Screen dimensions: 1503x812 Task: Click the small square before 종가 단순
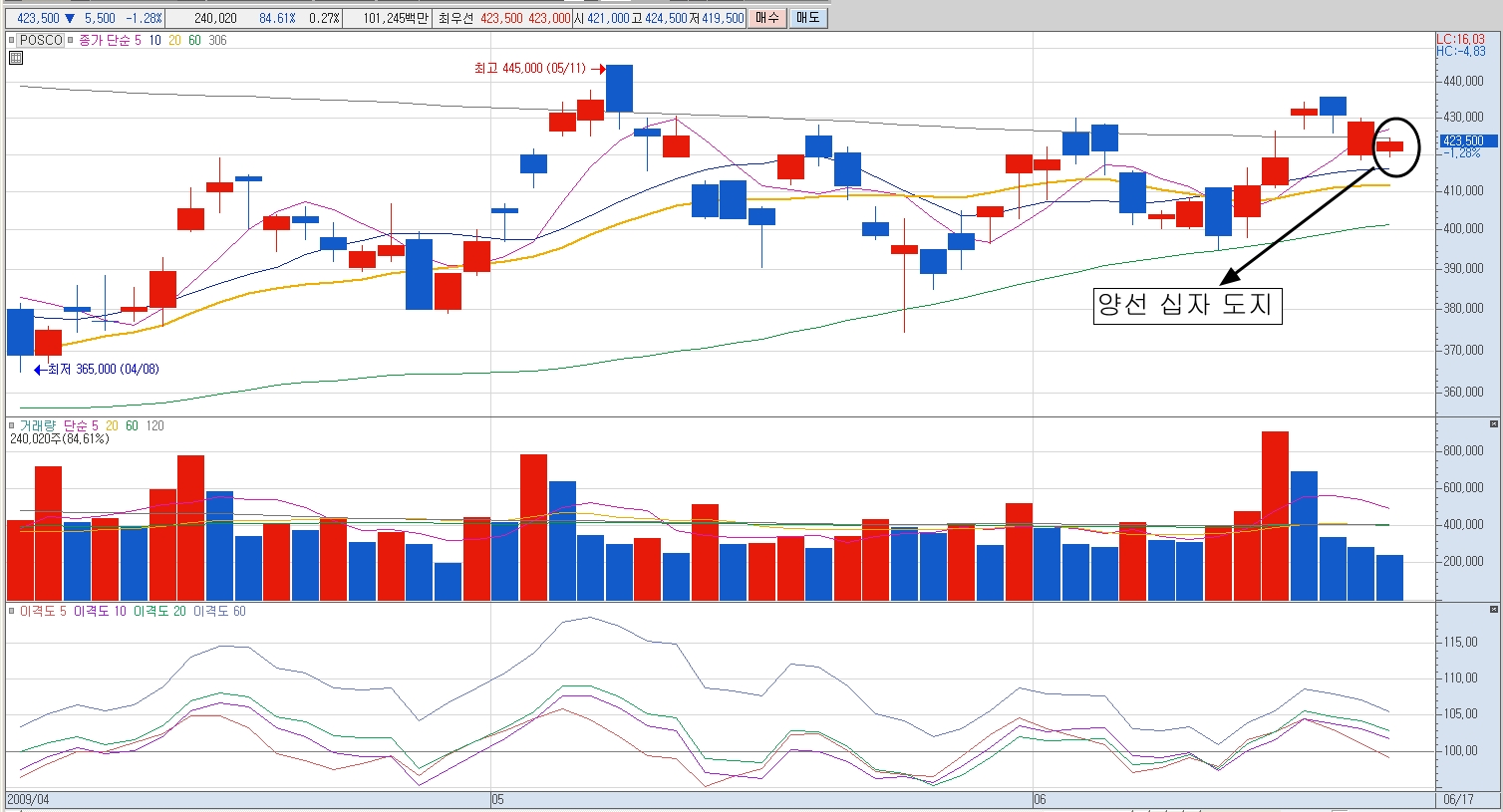click(71, 41)
